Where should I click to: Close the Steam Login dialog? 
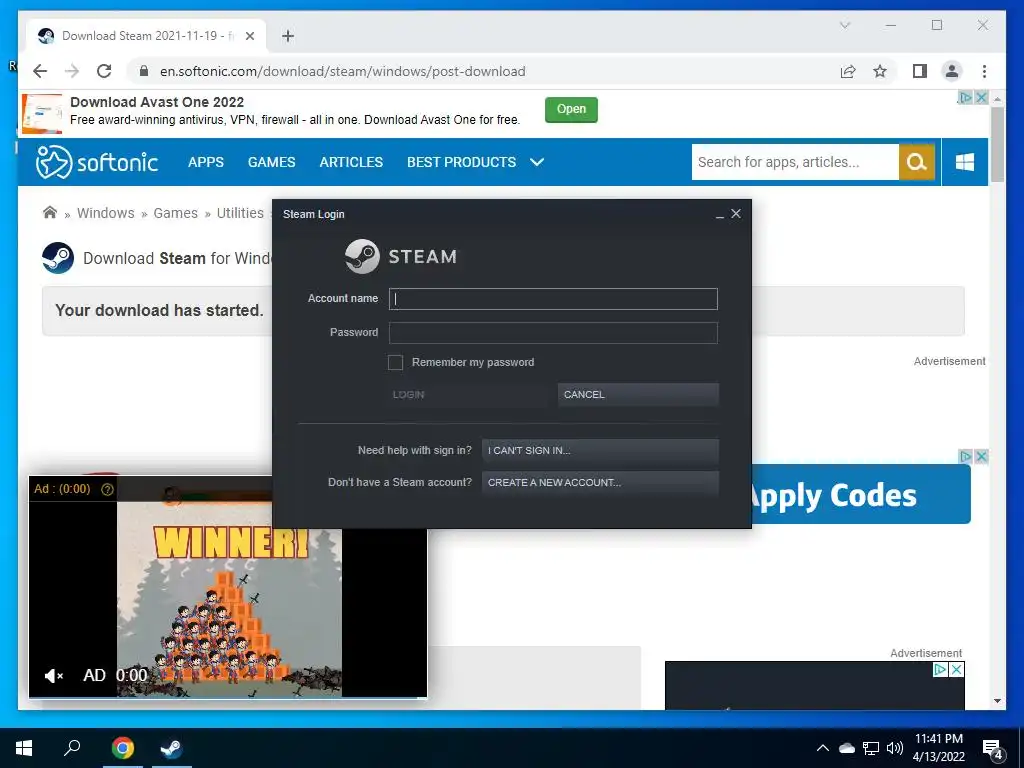coord(736,214)
